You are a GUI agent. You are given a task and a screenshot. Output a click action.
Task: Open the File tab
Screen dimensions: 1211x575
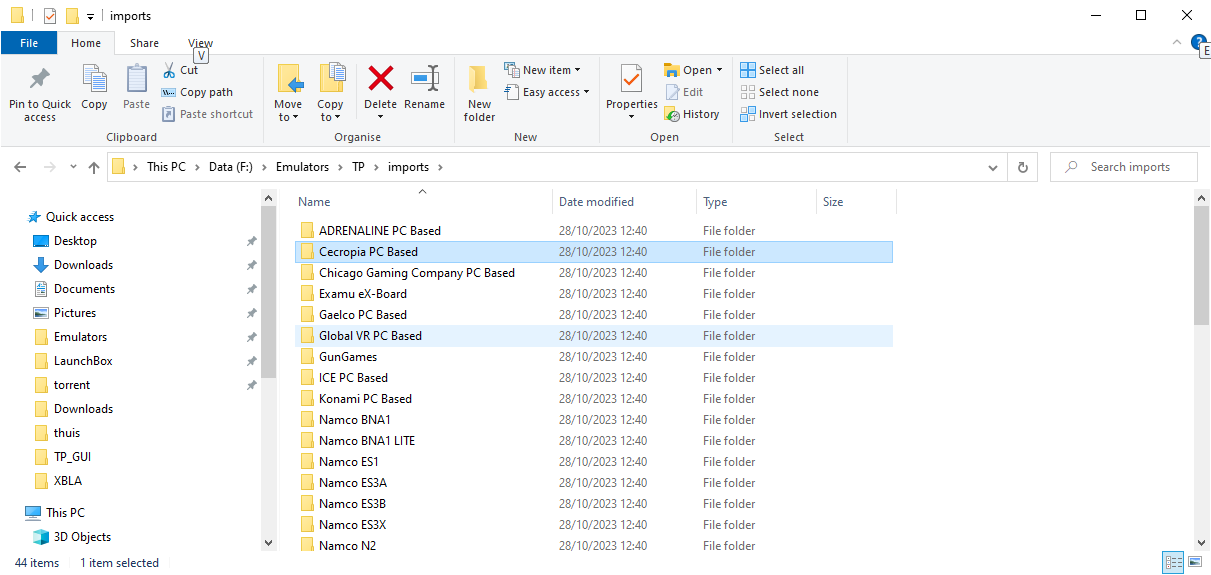pos(29,43)
